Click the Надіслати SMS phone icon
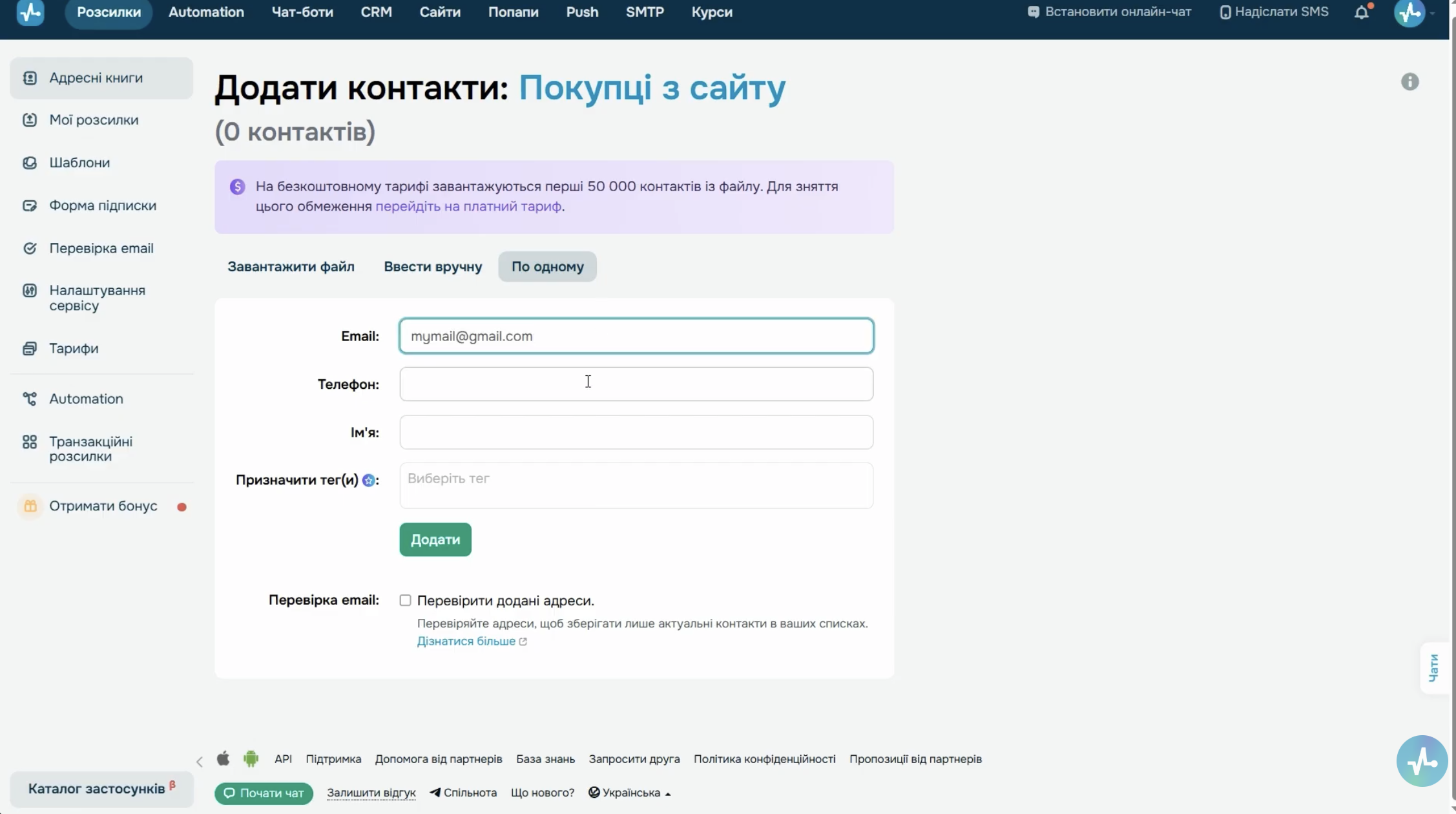Viewport: 1456px width, 814px height. pos(1225,12)
